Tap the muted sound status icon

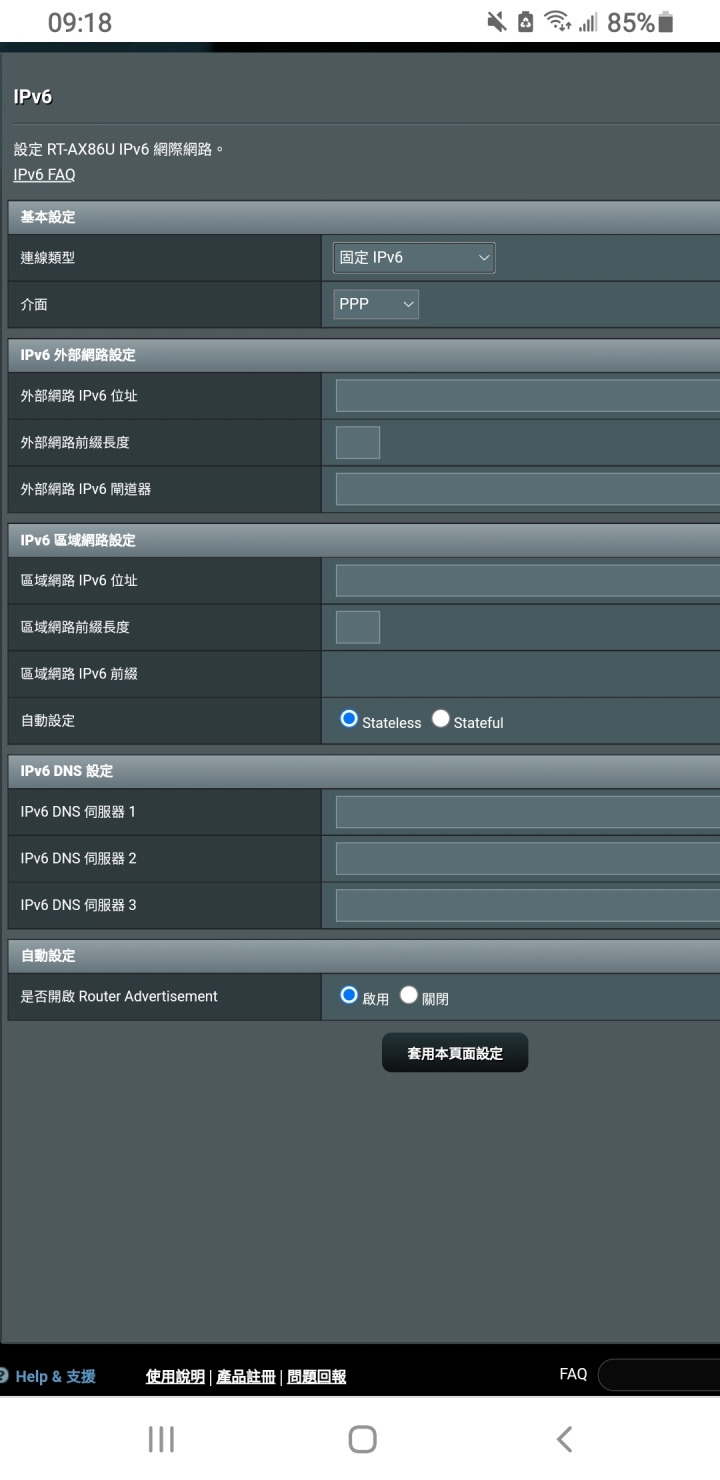[497, 23]
